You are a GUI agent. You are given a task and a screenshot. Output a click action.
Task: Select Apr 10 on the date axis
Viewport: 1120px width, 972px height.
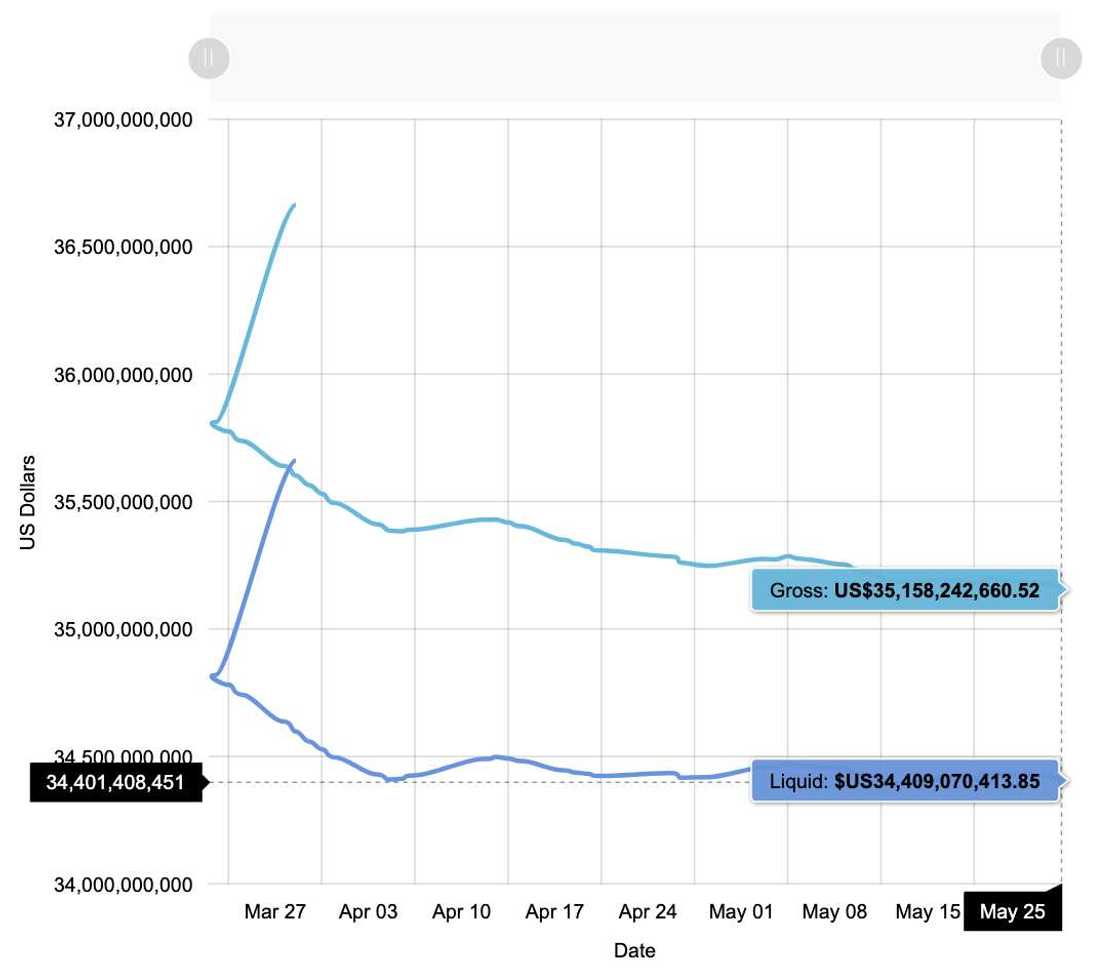point(461,911)
